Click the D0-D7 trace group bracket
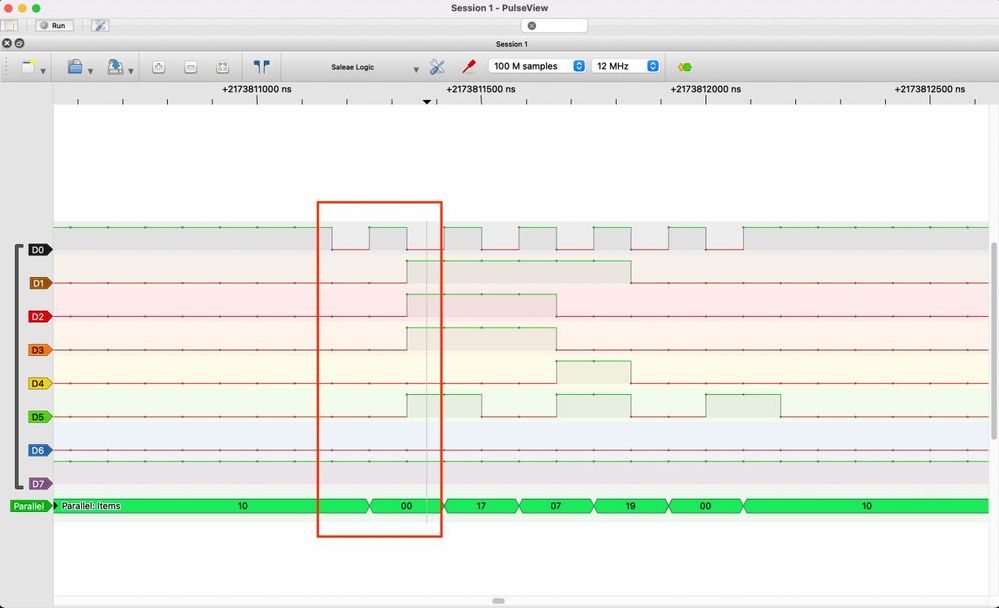 [x=18, y=366]
